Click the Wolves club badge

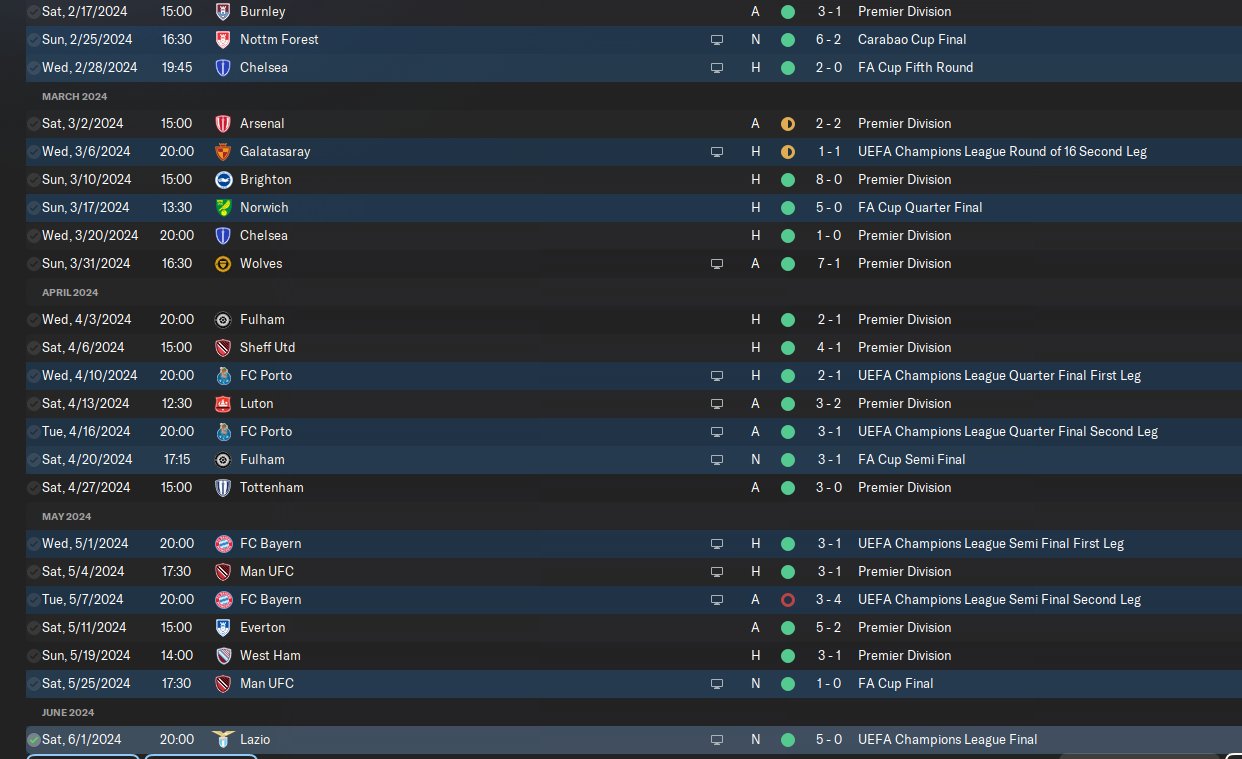[x=223, y=264]
